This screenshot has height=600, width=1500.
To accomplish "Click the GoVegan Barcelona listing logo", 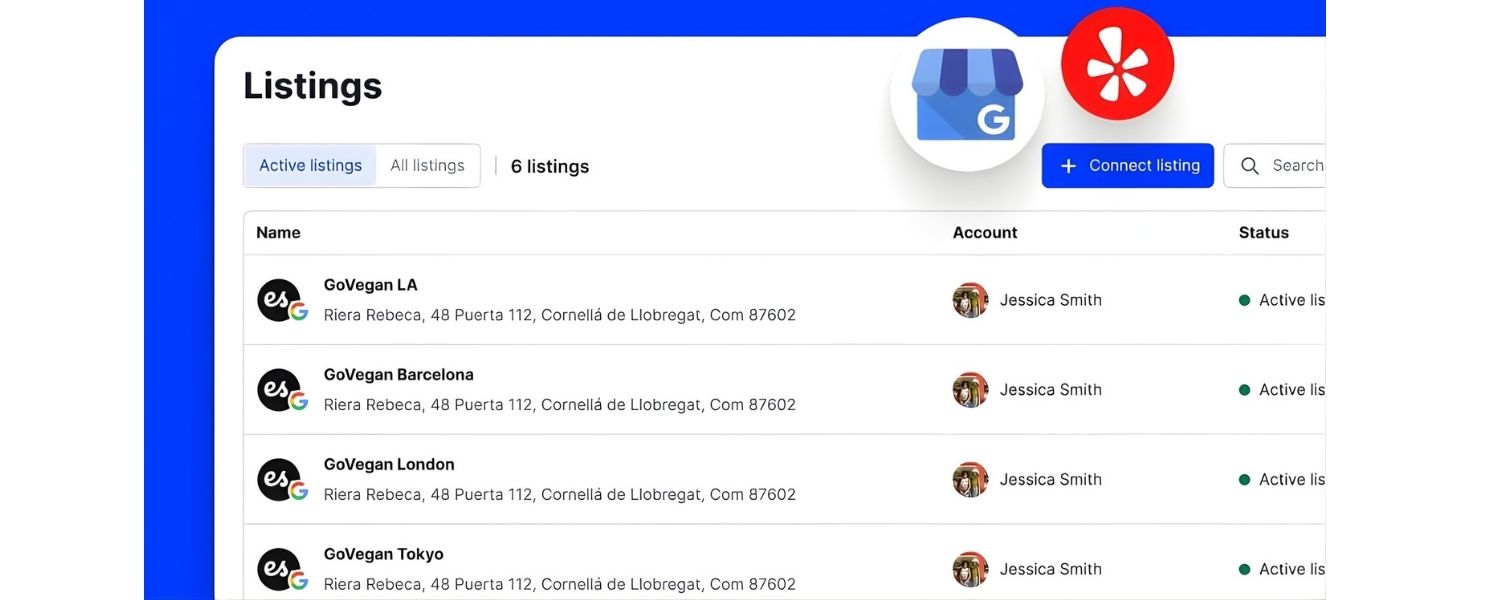I will tap(279, 390).
